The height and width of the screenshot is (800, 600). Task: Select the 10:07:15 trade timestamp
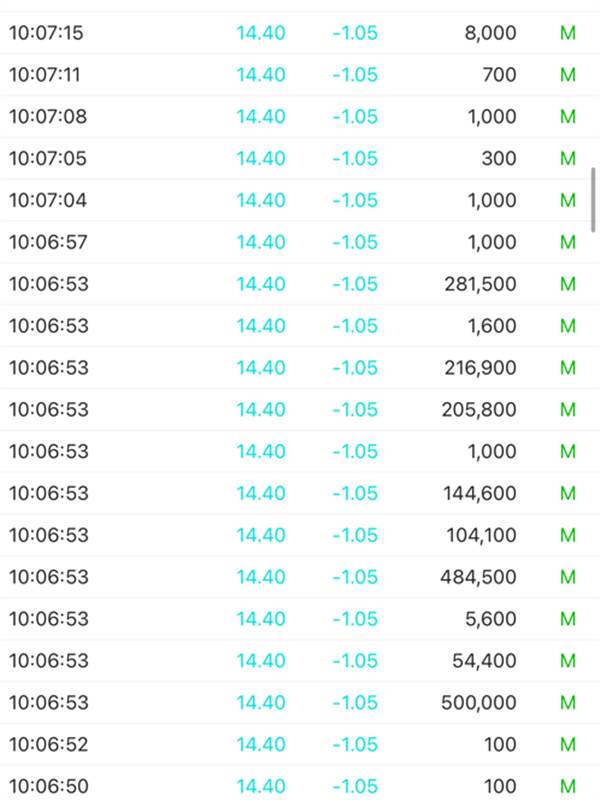[x=47, y=33]
